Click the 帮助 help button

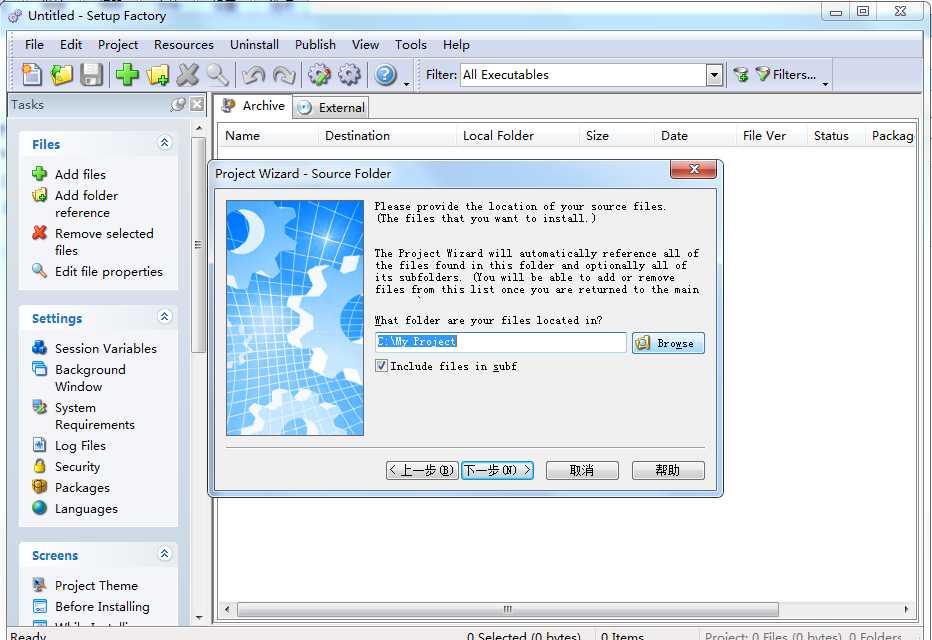pyautogui.click(x=668, y=470)
